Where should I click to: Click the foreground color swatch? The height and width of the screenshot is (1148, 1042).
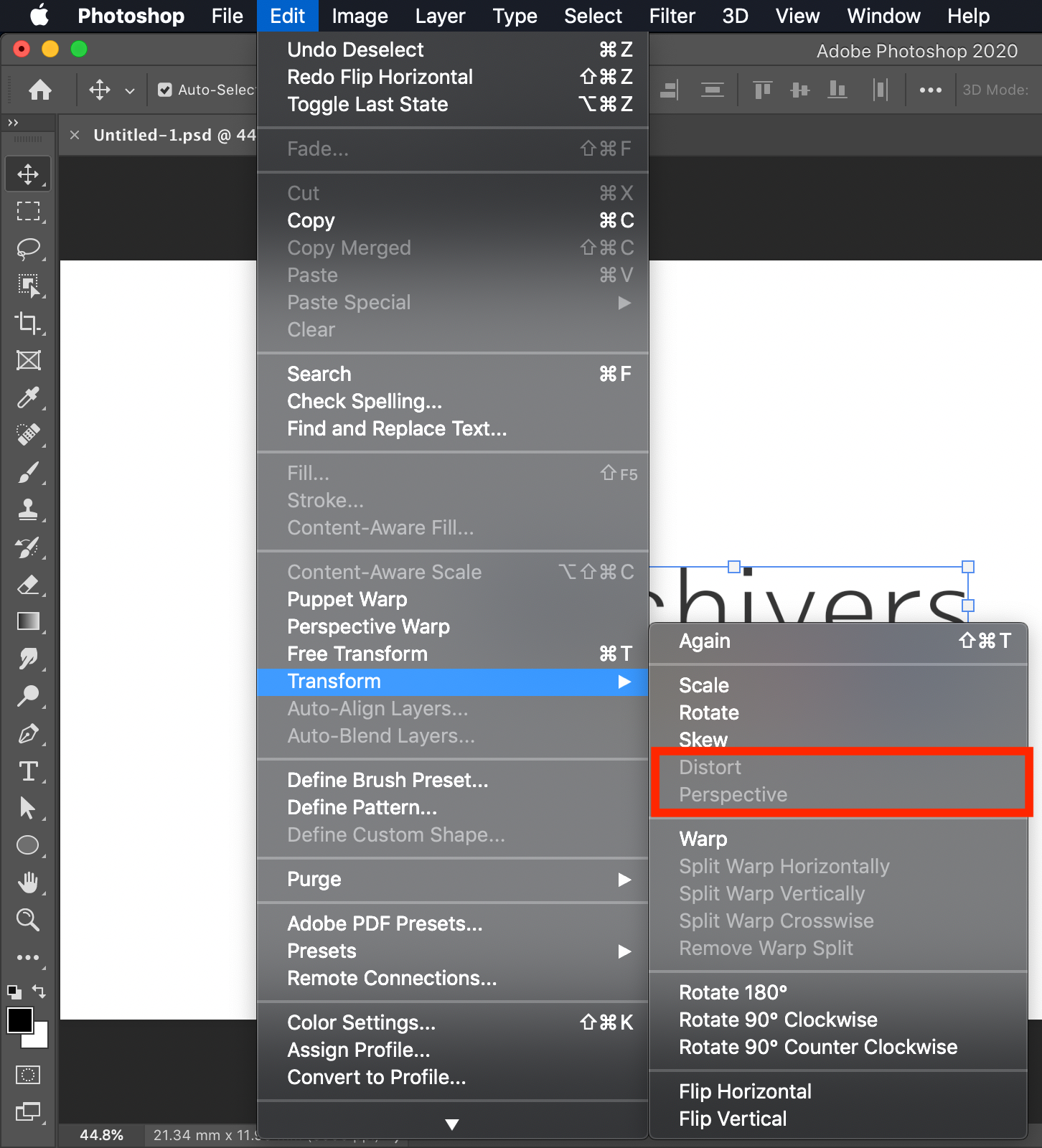[x=19, y=1020]
